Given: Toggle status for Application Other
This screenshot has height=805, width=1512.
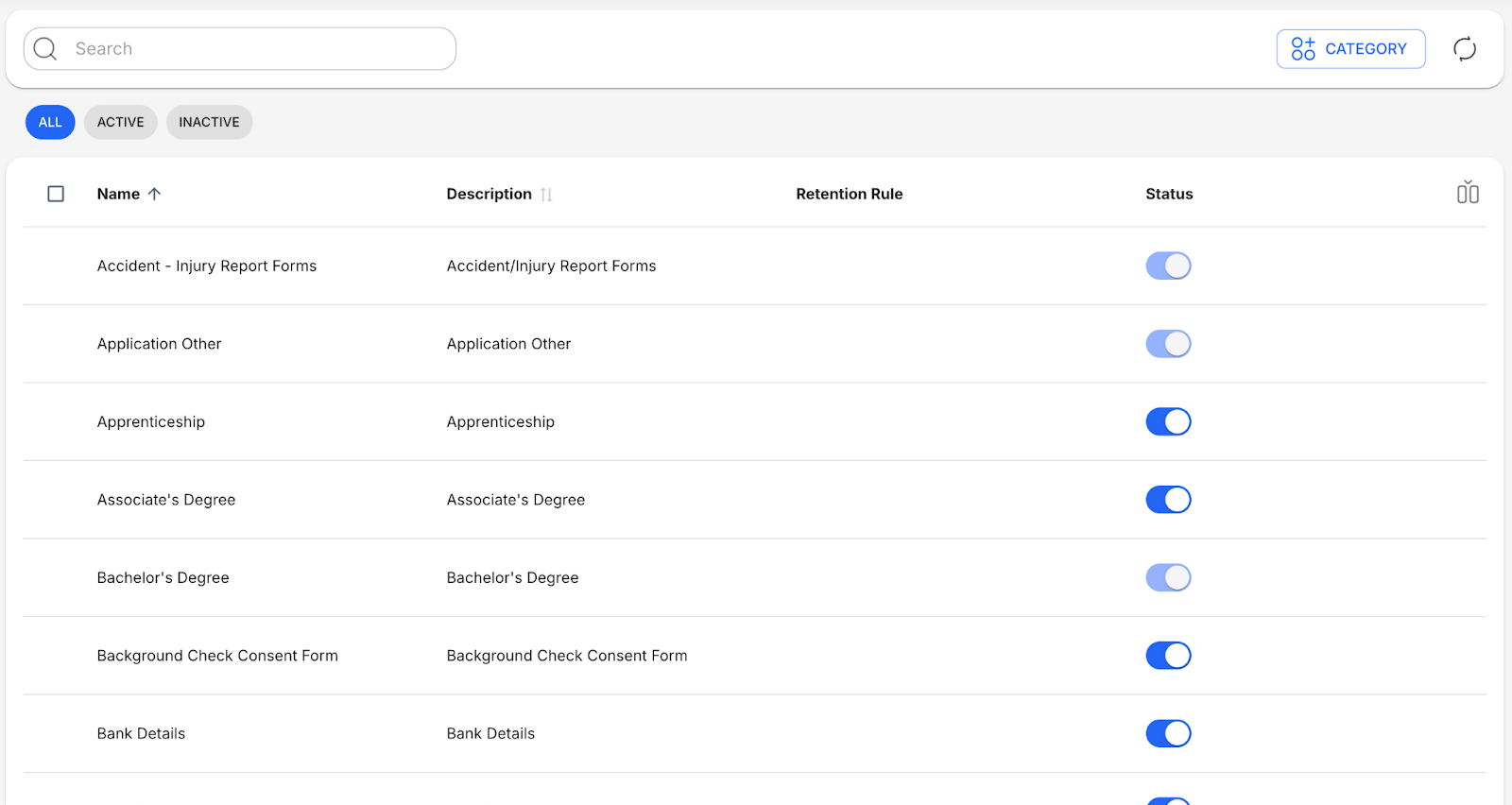Looking at the screenshot, I should click(x=1168, y=344).
